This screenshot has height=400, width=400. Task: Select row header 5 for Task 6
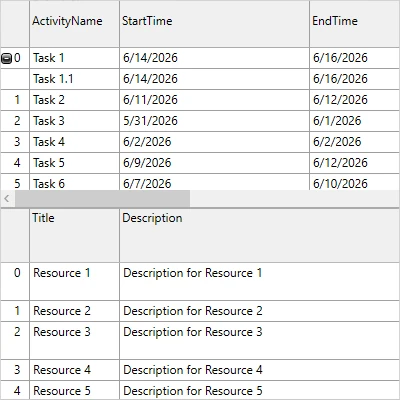point(15,182)
